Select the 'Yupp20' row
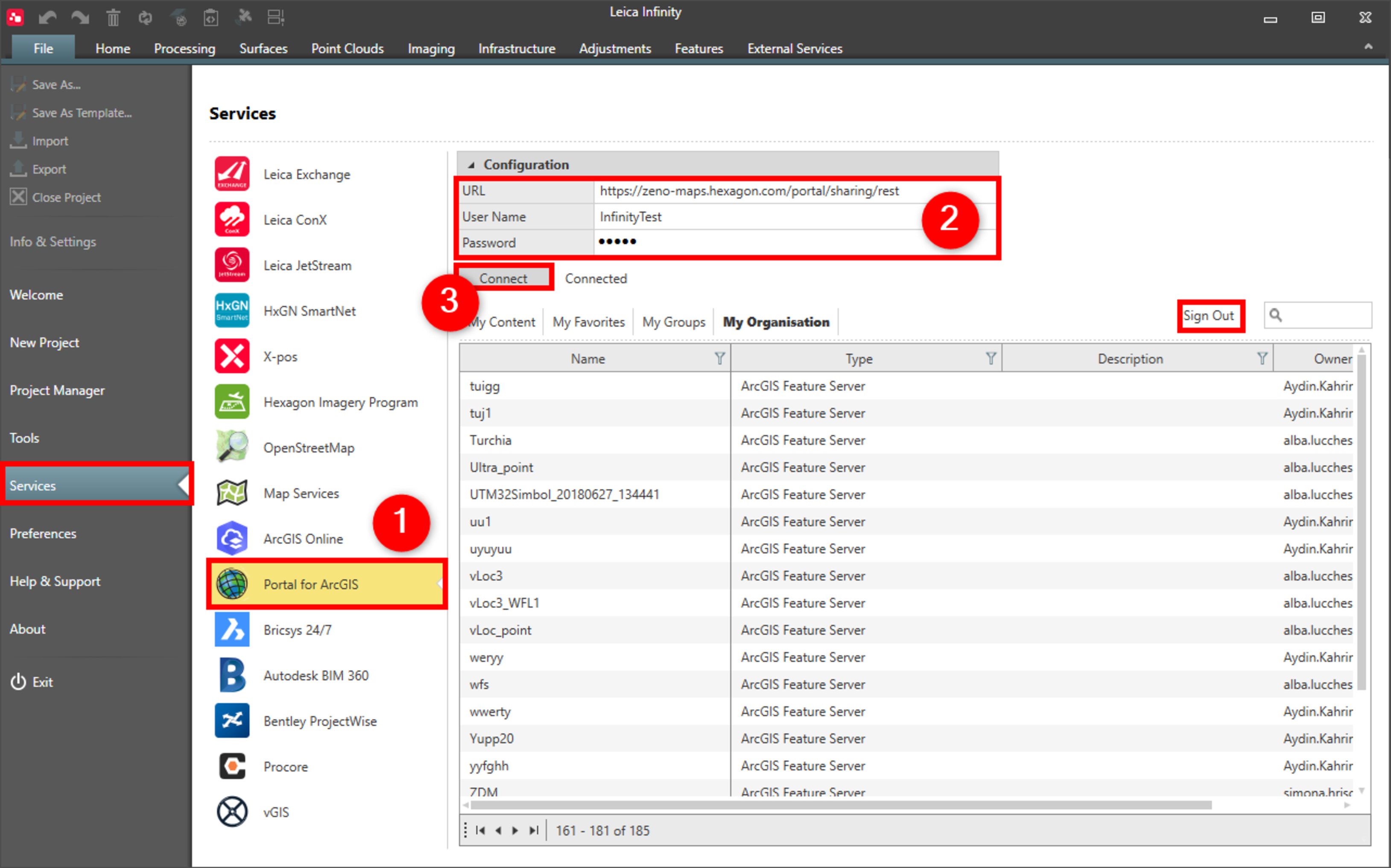The width and height of the screenshot is (1391, 868). point(906,738)
